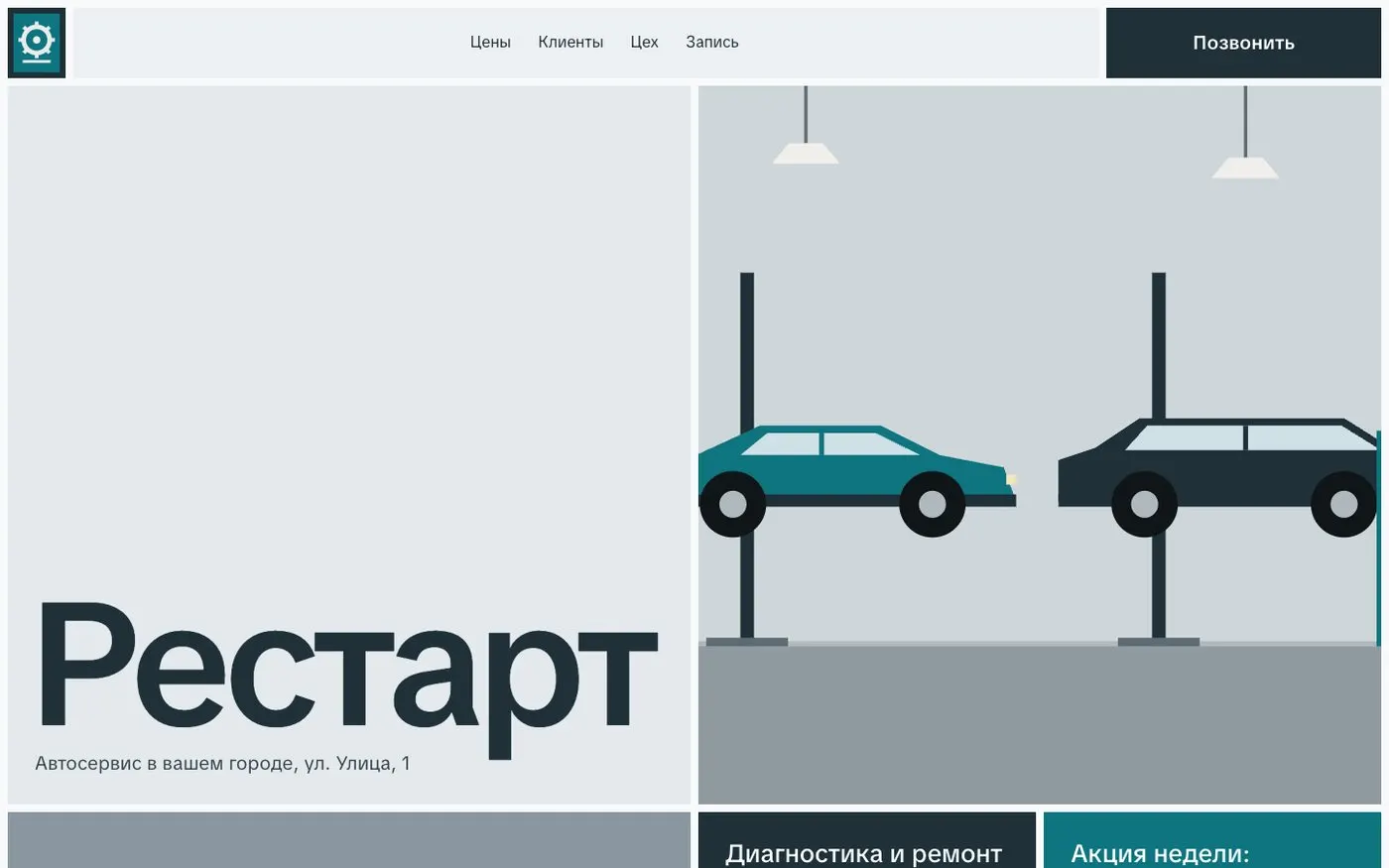1389x868 pixels.
Task: Click the teal car illustration
Action: tap(857, 480)
